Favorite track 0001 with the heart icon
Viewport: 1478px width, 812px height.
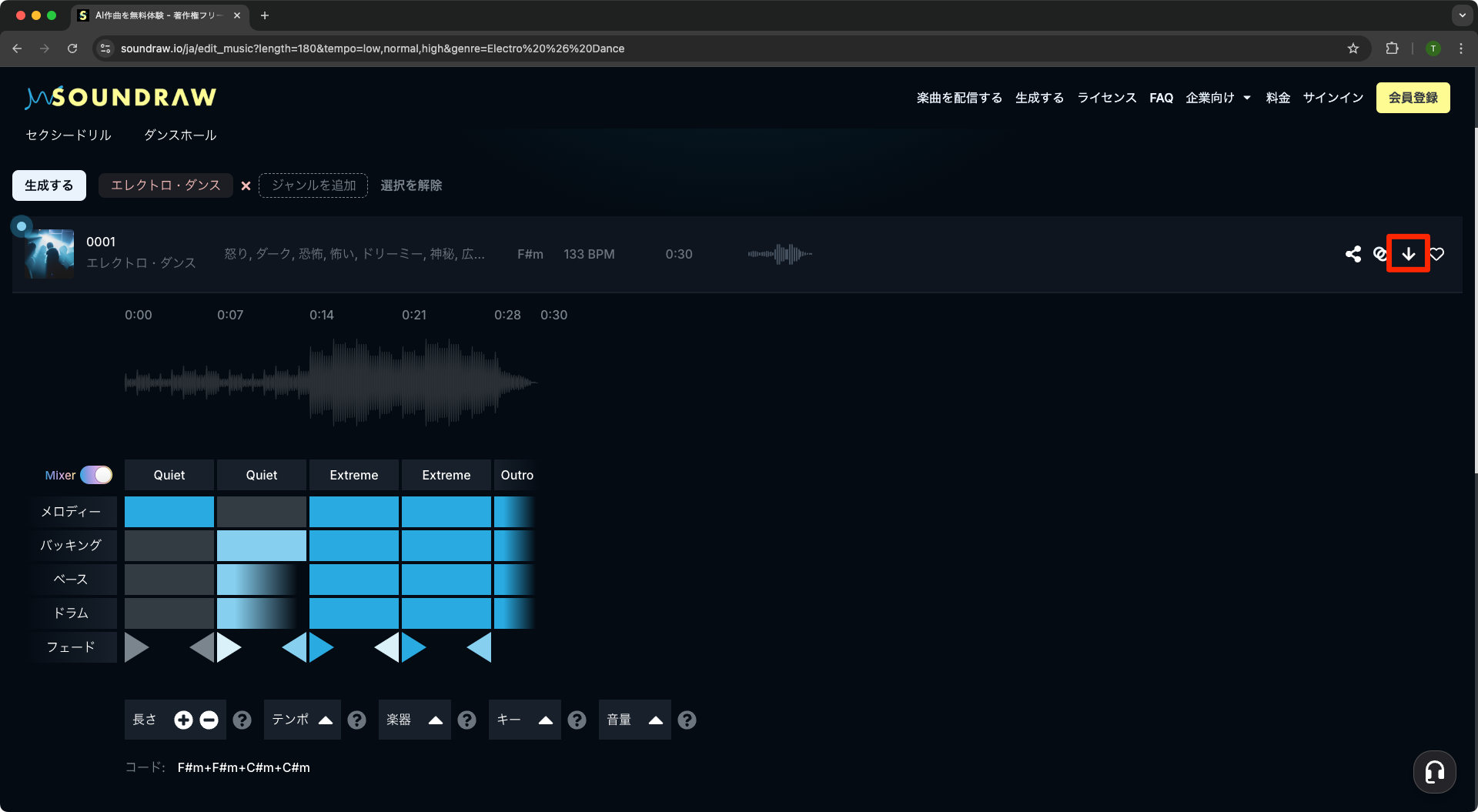click(1437, 254)
